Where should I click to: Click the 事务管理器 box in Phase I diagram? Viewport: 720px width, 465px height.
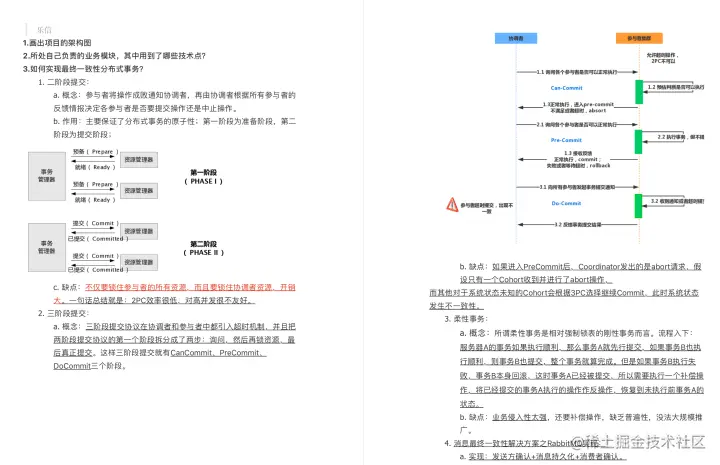pos(47,176)
